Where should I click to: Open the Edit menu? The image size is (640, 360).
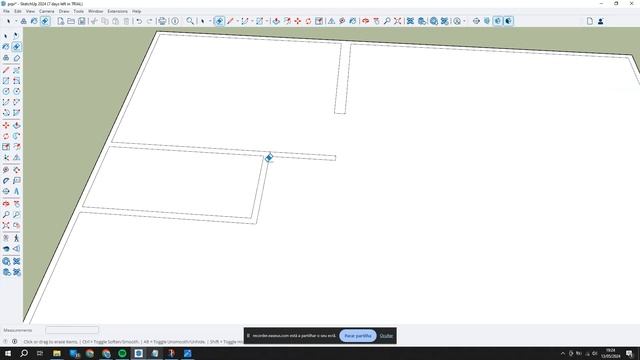point(18,11)
